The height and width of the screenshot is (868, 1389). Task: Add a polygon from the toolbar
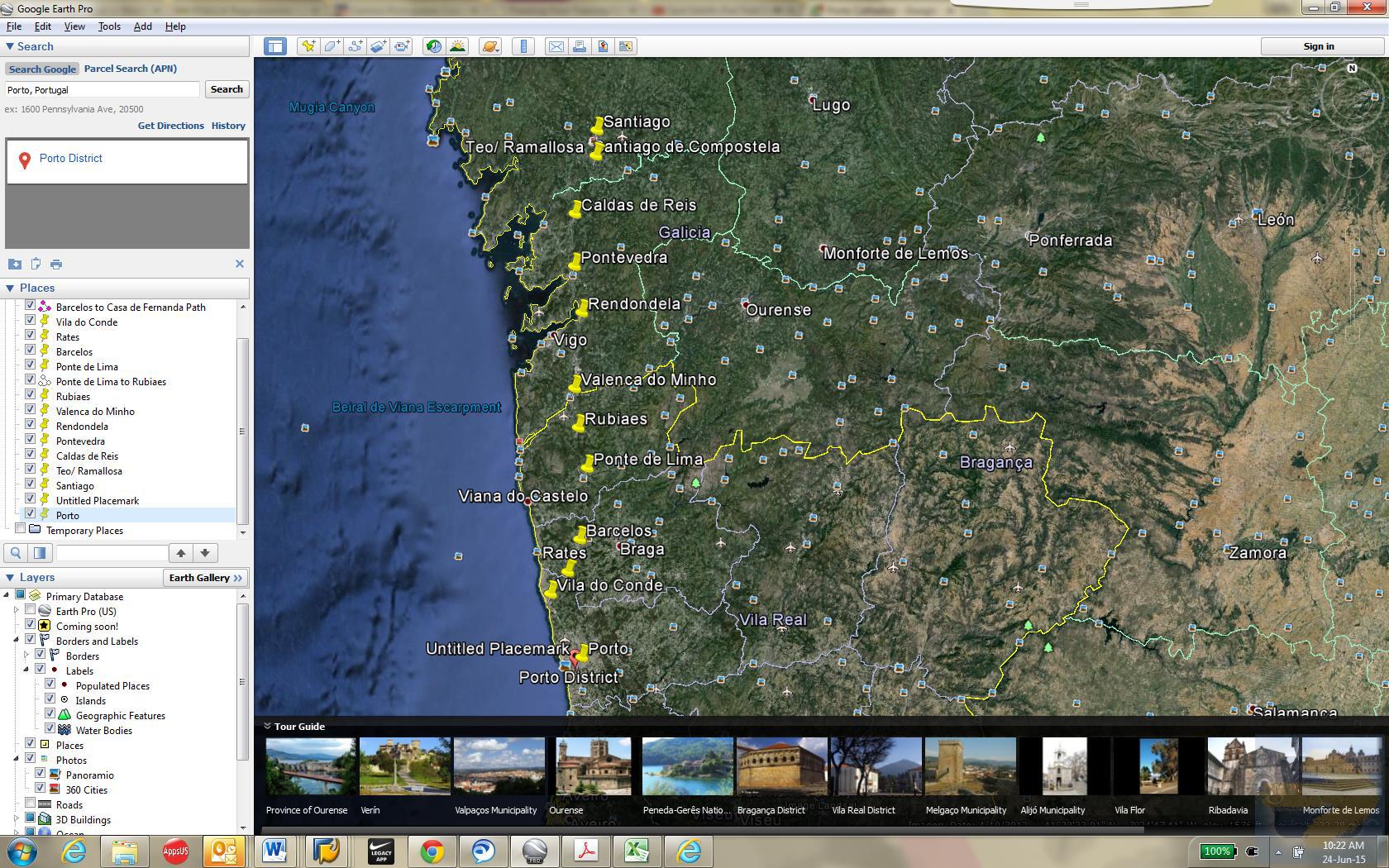(x=332, y=46)
